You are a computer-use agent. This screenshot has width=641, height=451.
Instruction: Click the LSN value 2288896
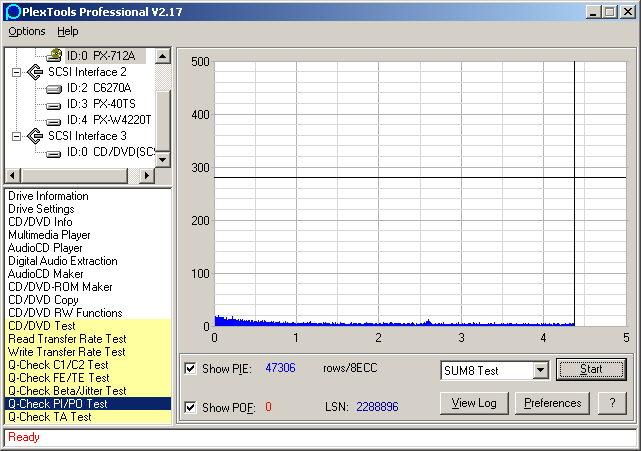coord(377,407)
